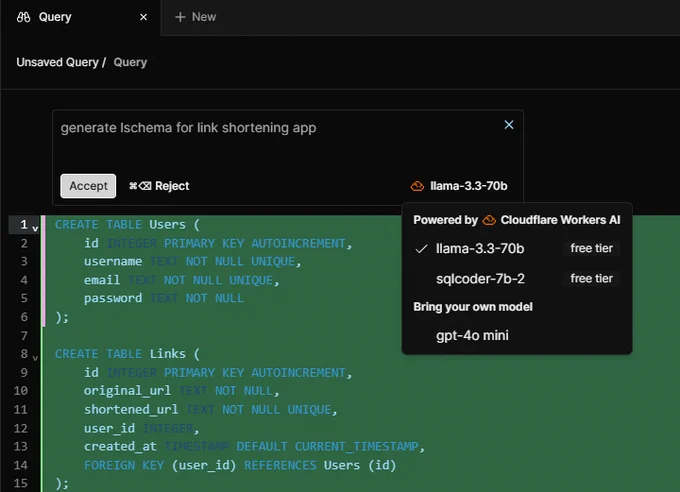
Task: Click the email TEXT NOT NULL UNIQUE line
Action: 181,280
